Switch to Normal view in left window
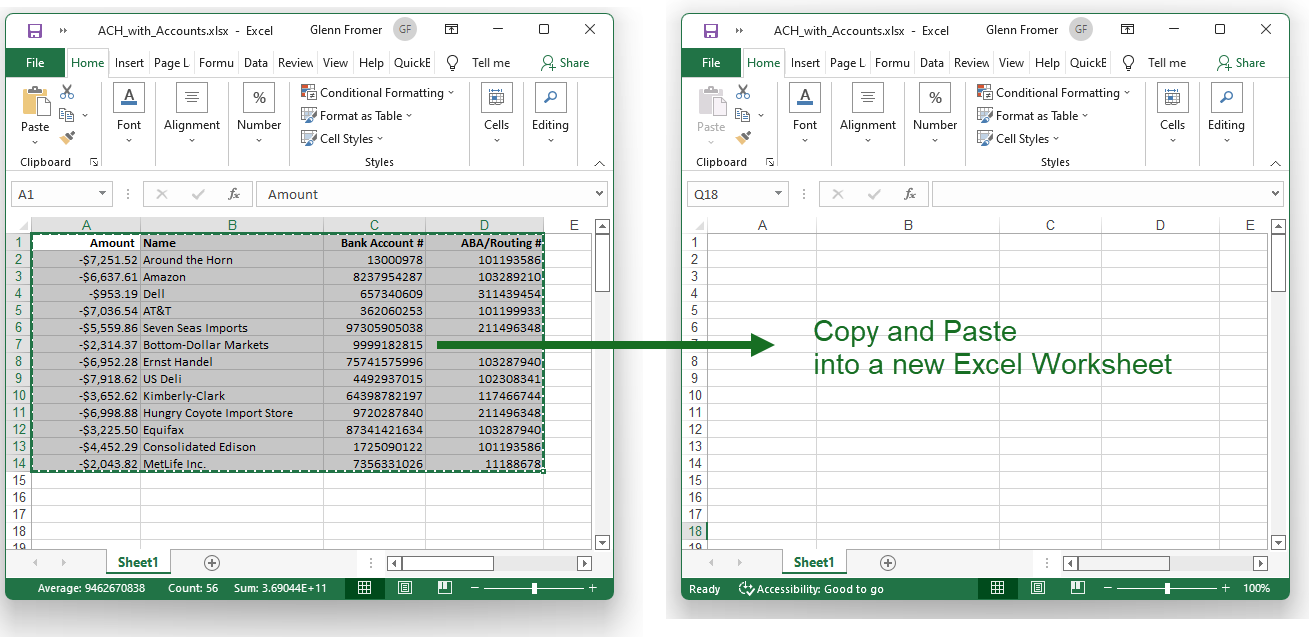This screenshot has height=637, width=1309. tap(365, 588)
